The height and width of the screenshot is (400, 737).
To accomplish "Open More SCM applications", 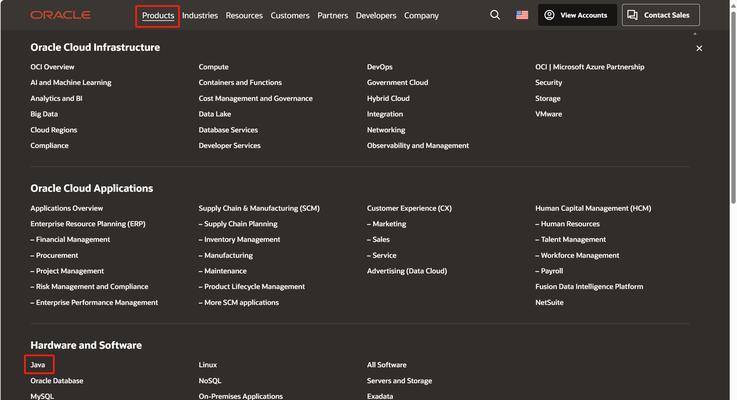I will pyautogui.click(x=239, y=302).
